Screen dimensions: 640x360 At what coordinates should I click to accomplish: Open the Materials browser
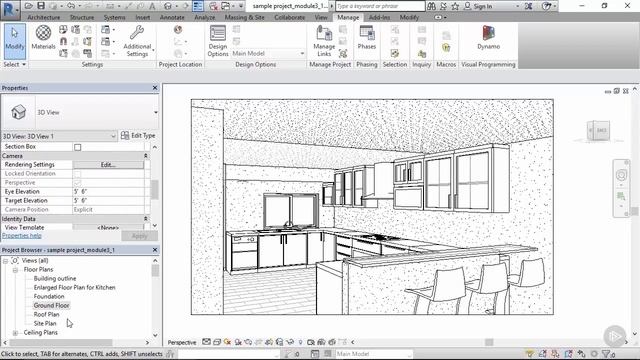tap(43, 37)
